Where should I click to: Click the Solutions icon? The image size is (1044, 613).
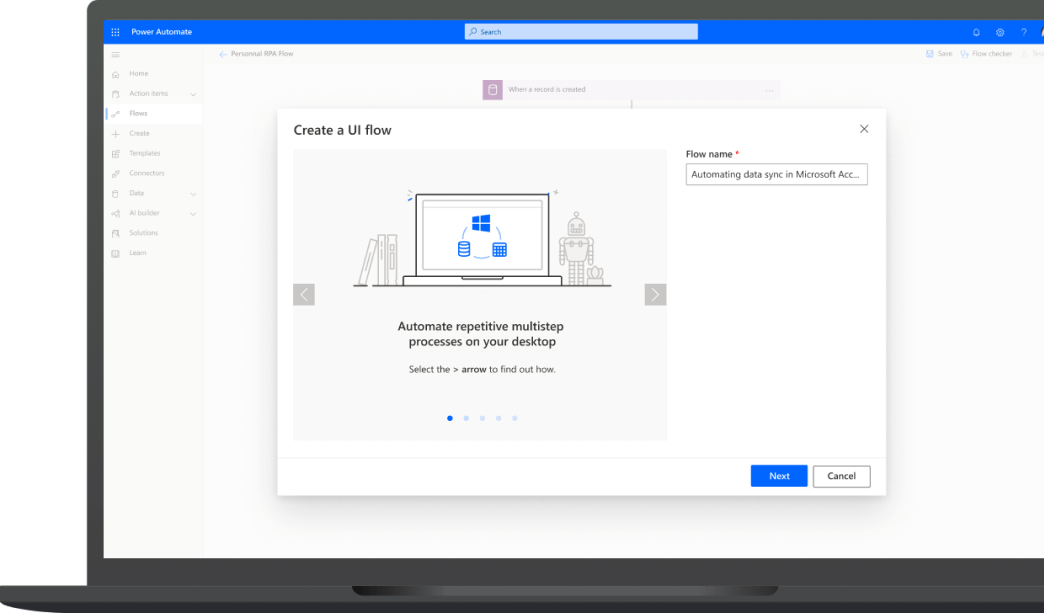tap(115, 234)
